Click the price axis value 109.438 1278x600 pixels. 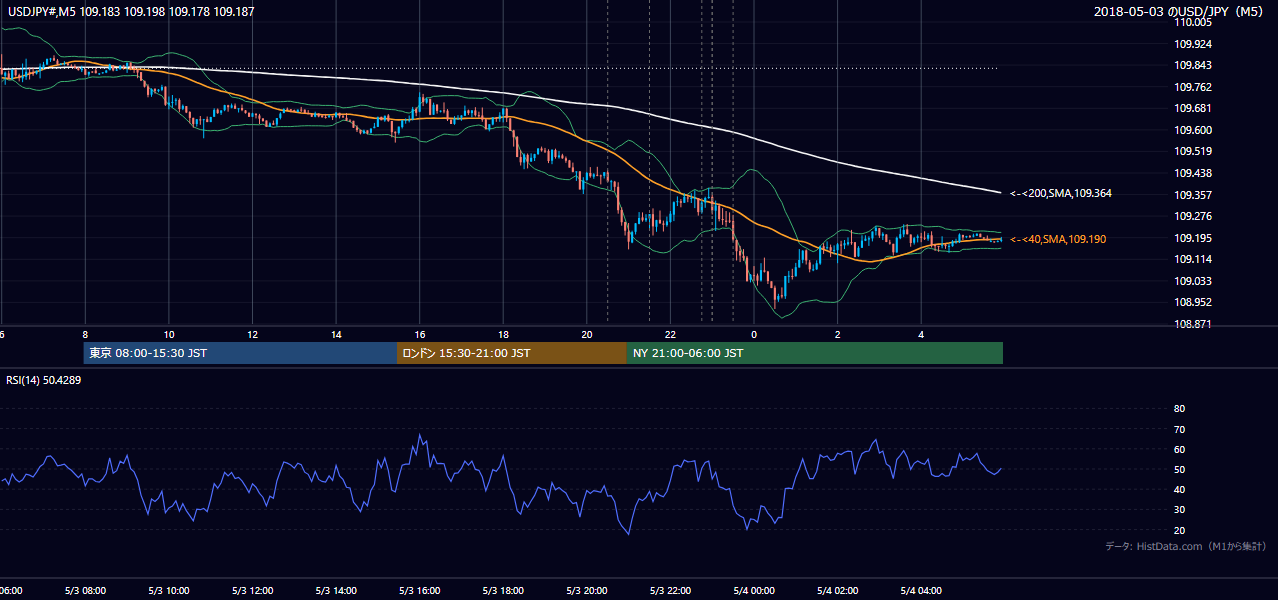point(1193,173)
